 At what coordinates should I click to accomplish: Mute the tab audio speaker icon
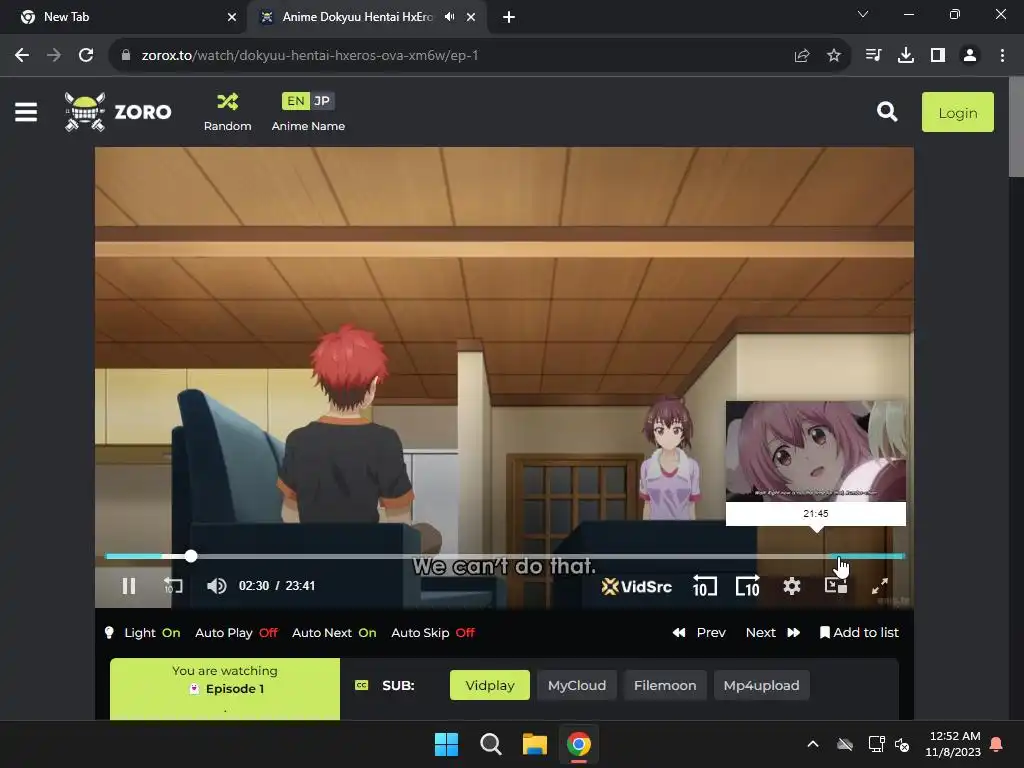click(x=449, y=17)
